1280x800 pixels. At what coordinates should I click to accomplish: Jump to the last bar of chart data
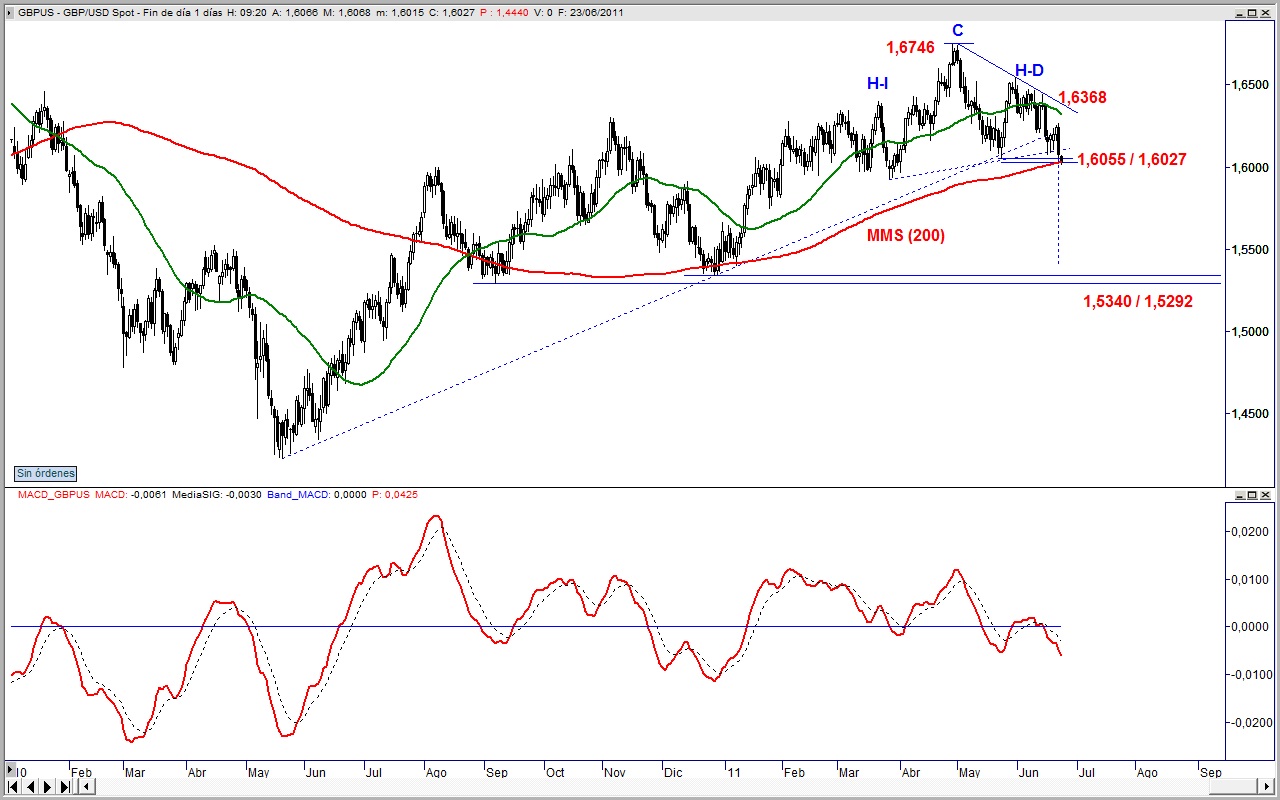[x=64, y=786]
